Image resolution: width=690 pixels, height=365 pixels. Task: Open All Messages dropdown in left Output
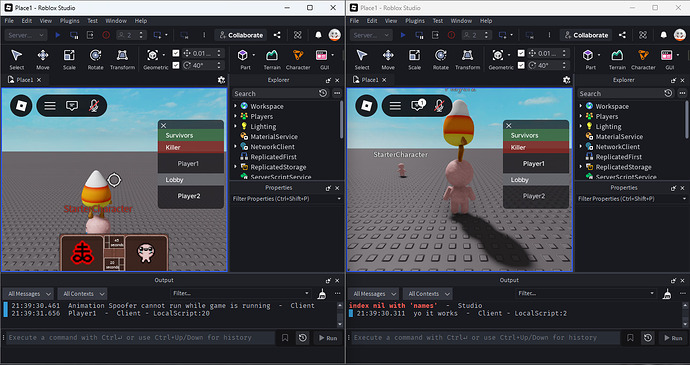tap(29, 294)
